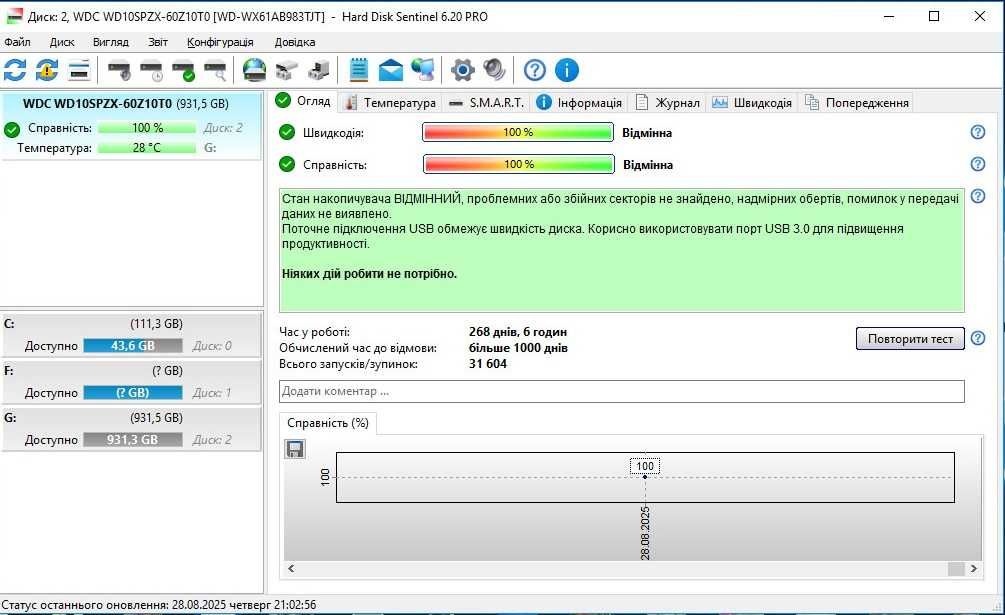This screenshot has width=1005, height=615.
Task: Click help icon beside Справність bar
Action: pyautogui.click(x=977, y=164)
